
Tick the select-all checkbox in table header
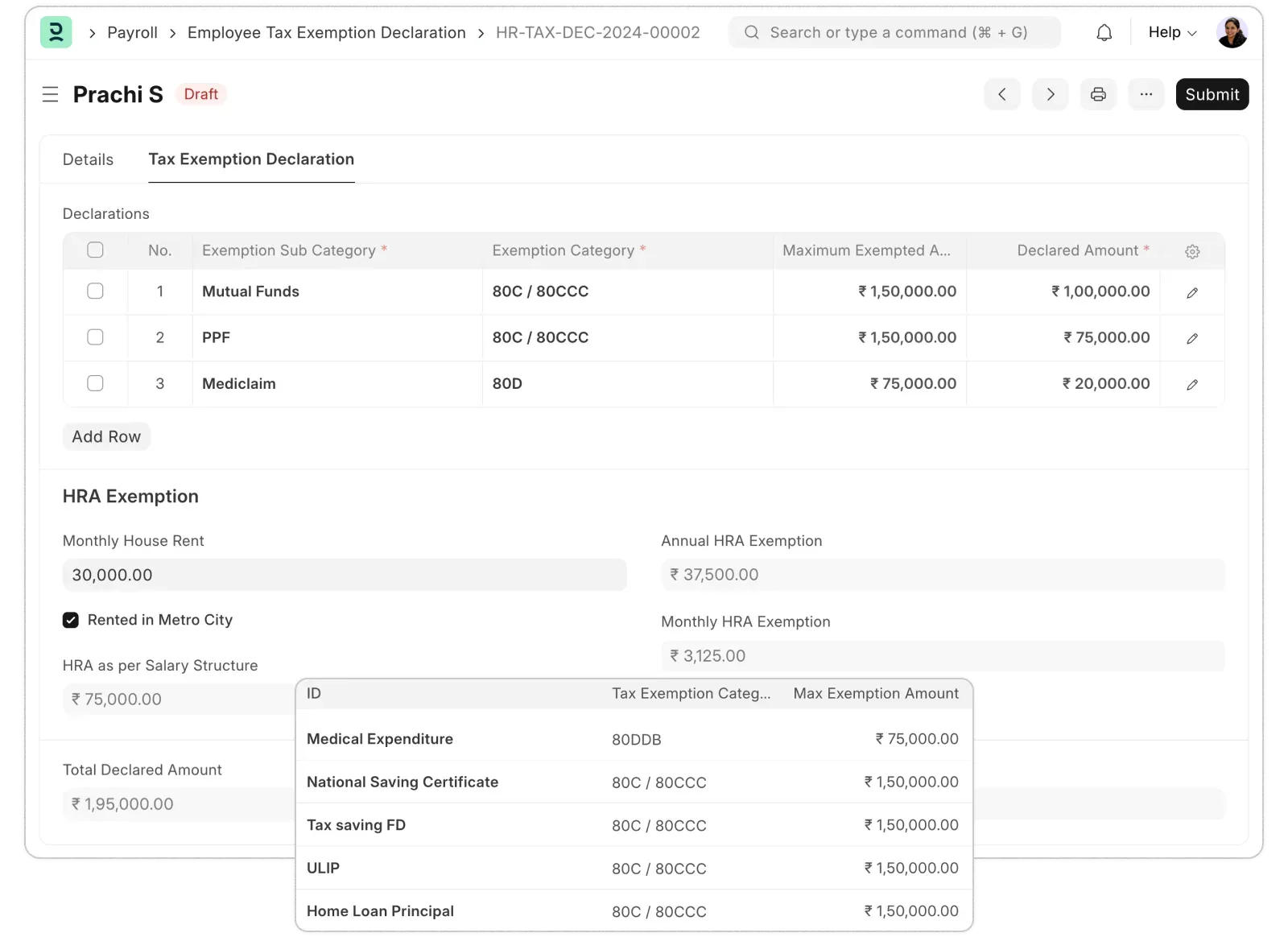tap(95, 250)
